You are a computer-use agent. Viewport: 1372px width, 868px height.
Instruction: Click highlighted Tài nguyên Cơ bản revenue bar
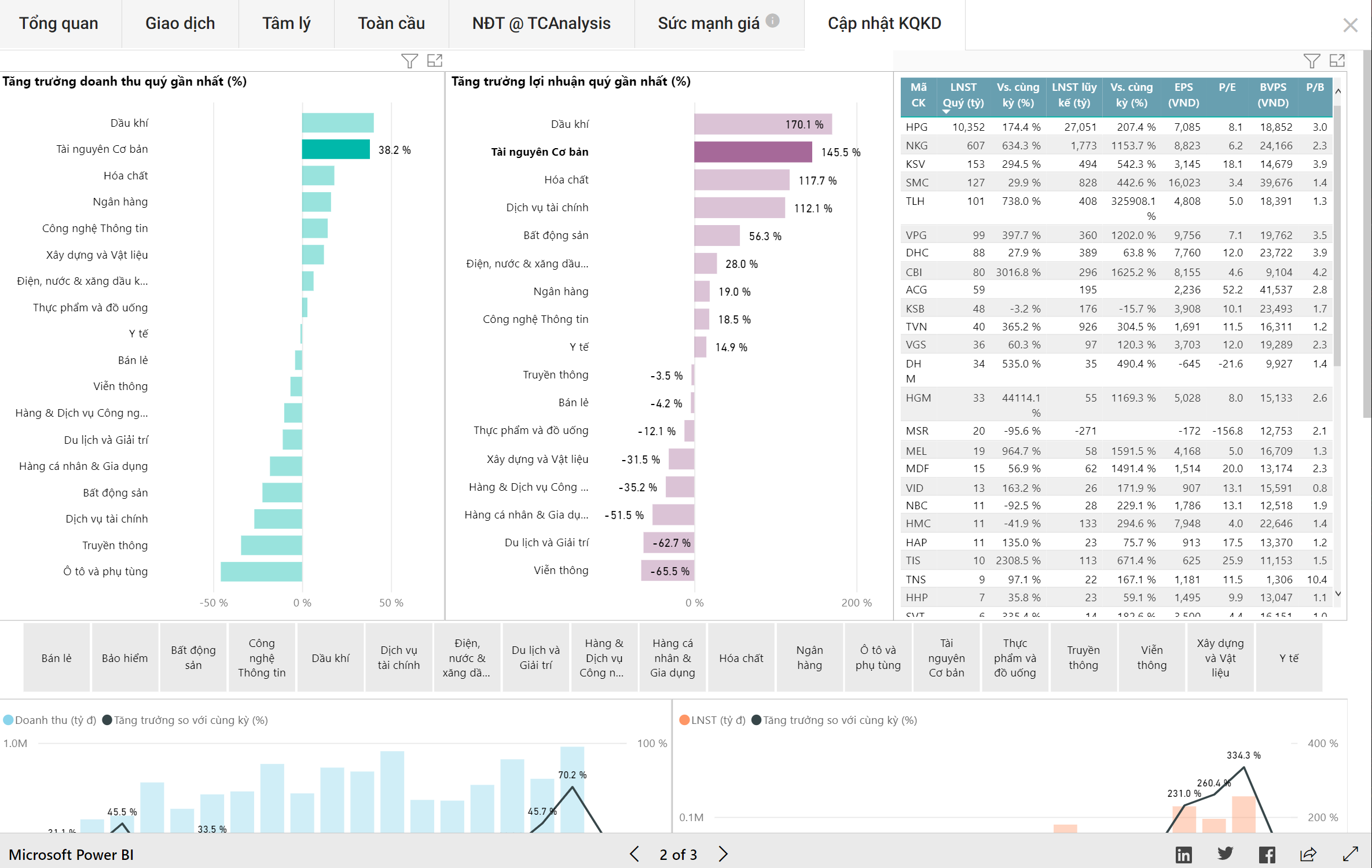[336, 149]
